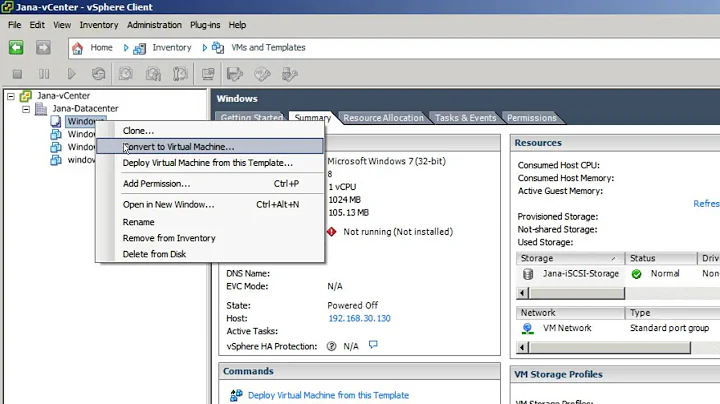Choose Delete from Disk entry
This screenshot has height=404, width=720.
210,254
